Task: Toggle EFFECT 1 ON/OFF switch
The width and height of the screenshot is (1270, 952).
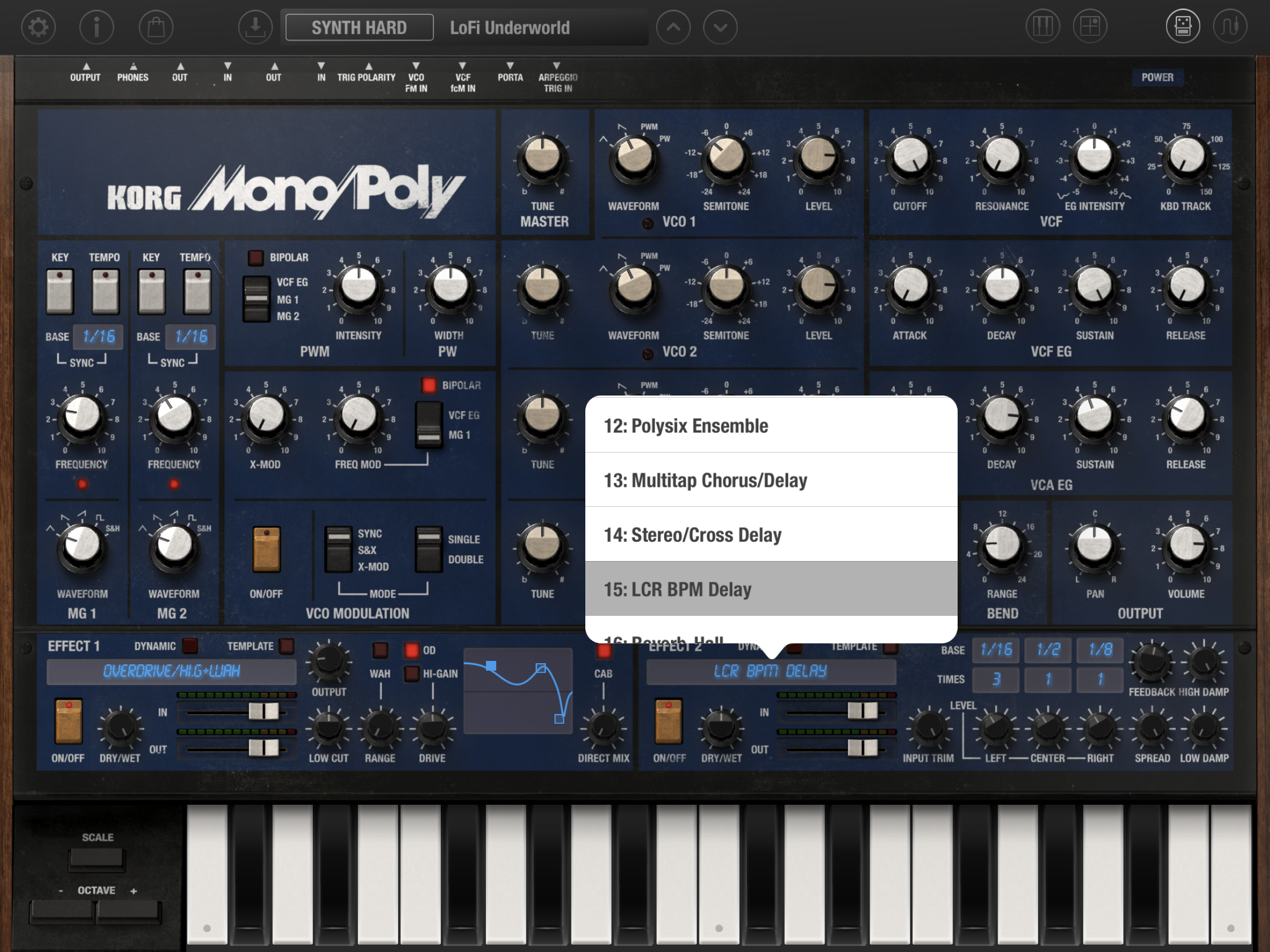Action: coord(69,721)
